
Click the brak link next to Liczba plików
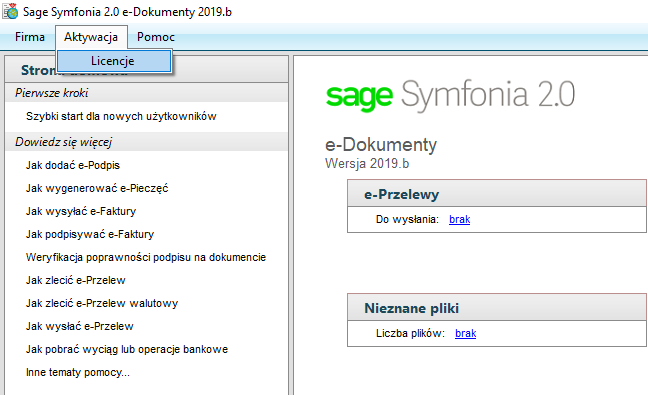[465, 333]
